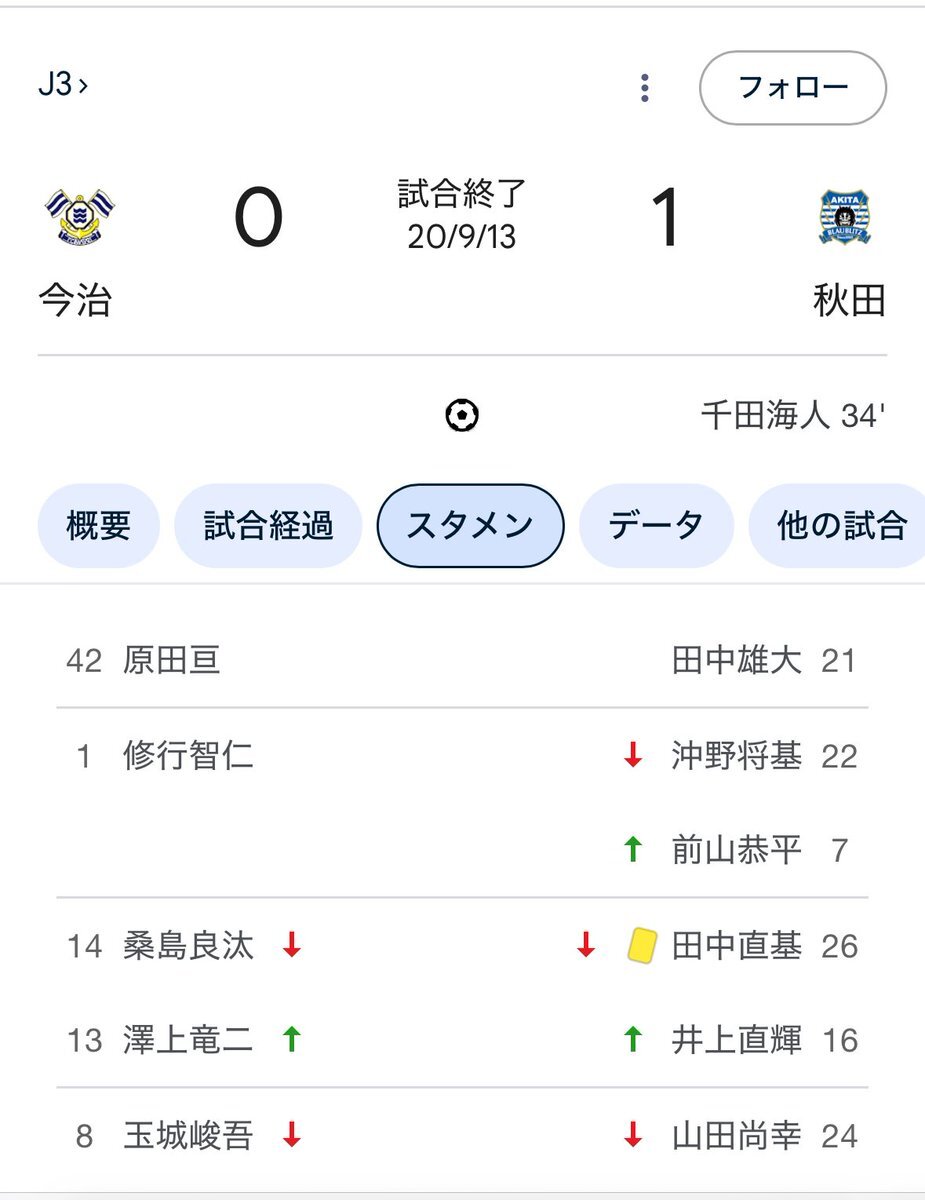Click the Imabari team crest

click(x=79, y=217)
